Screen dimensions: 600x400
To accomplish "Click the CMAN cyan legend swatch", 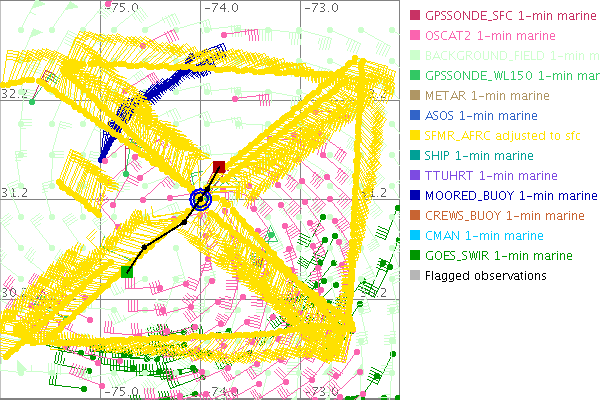I will point(414,235).
